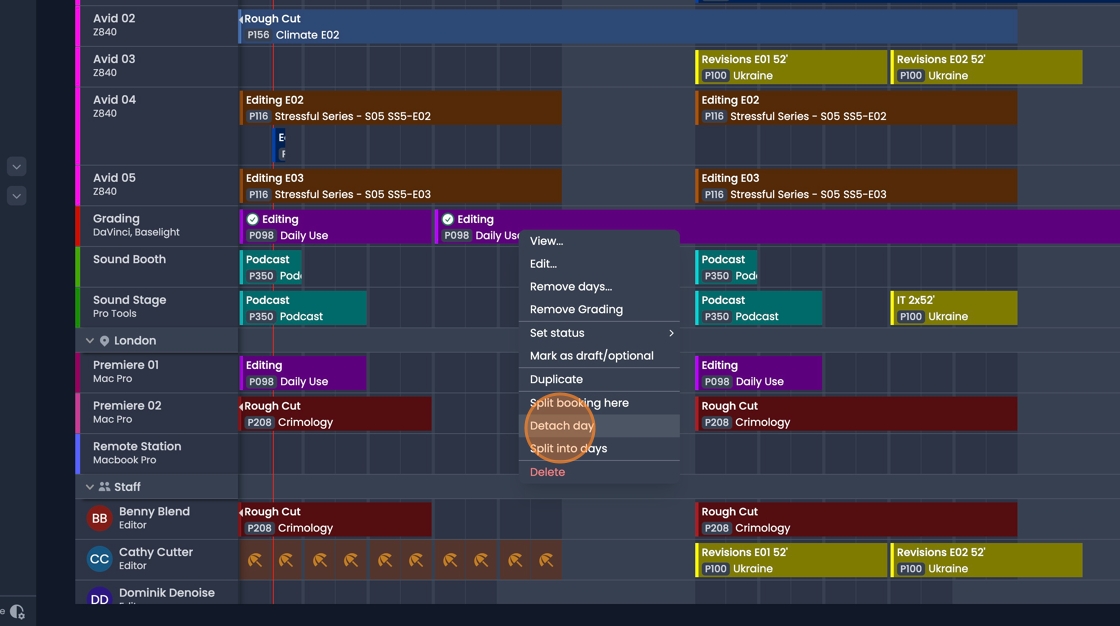Click the Staff group people icon
Screen dimensions: 1120x626
(104, 487)
